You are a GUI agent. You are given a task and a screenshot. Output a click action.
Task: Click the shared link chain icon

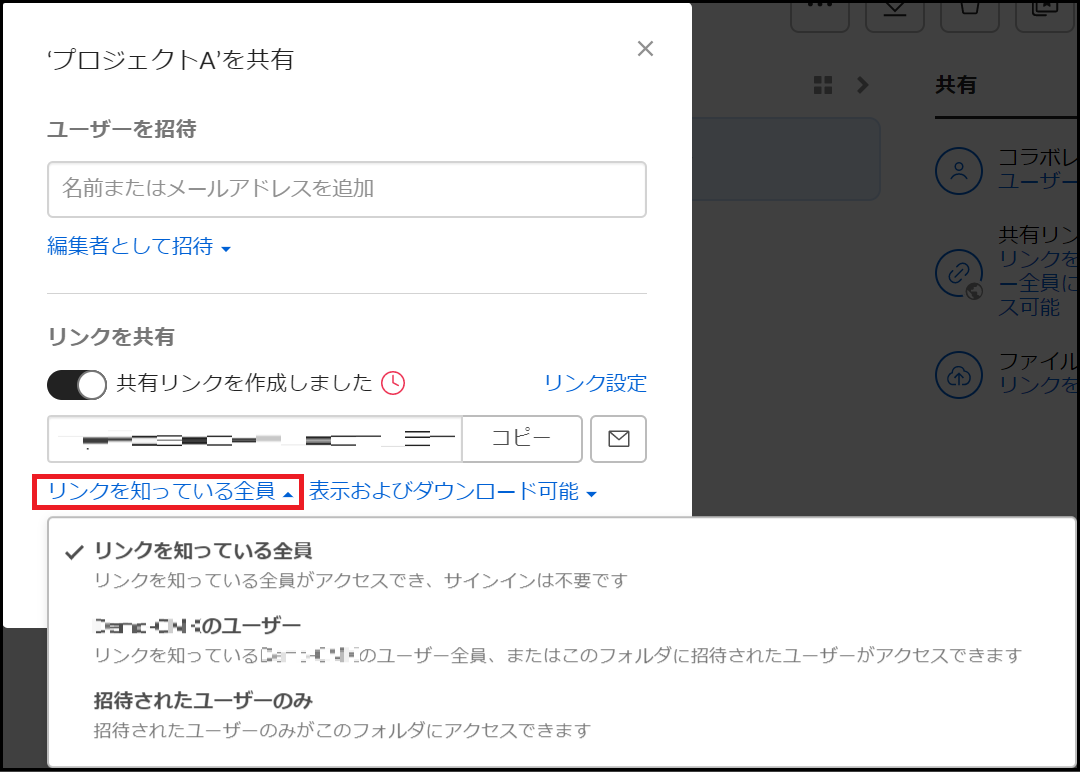(959, 273)
